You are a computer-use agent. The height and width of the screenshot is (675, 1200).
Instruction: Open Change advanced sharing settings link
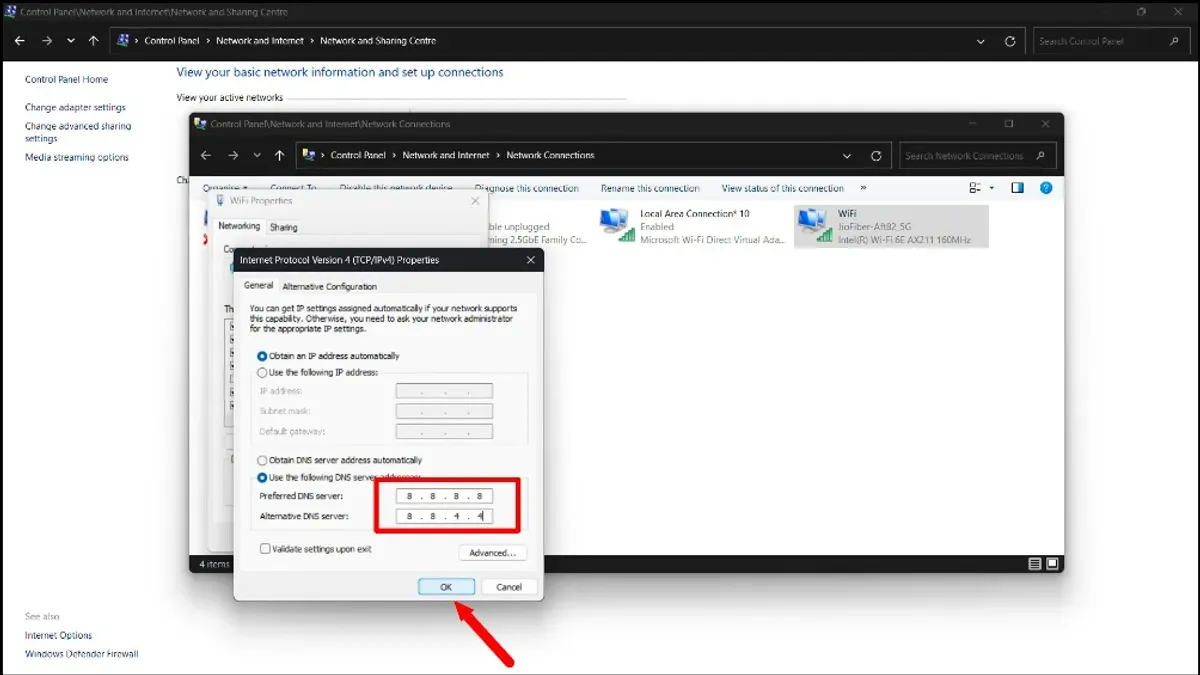click(78, 132)
